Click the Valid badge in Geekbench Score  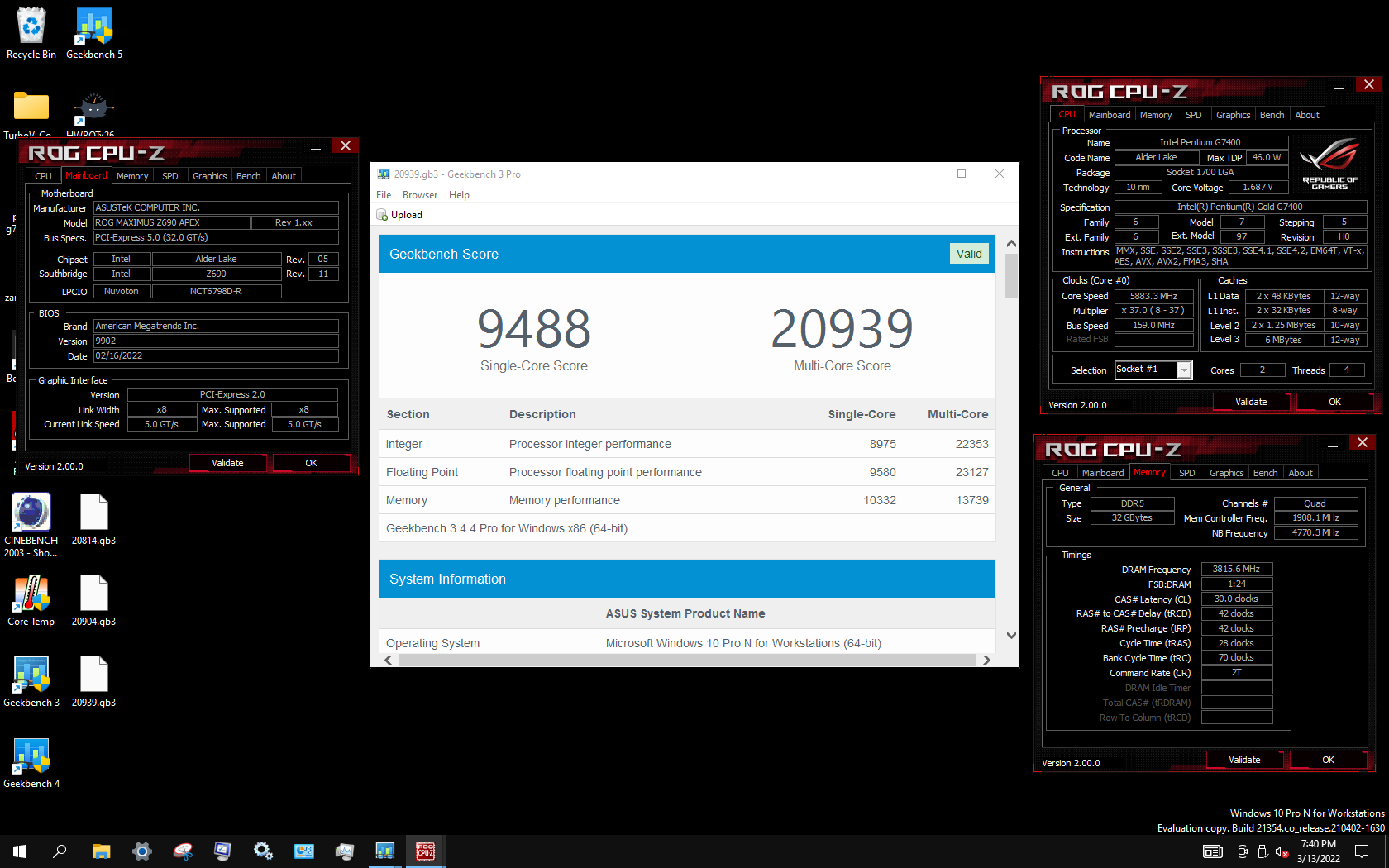click(x=969, y=254)
